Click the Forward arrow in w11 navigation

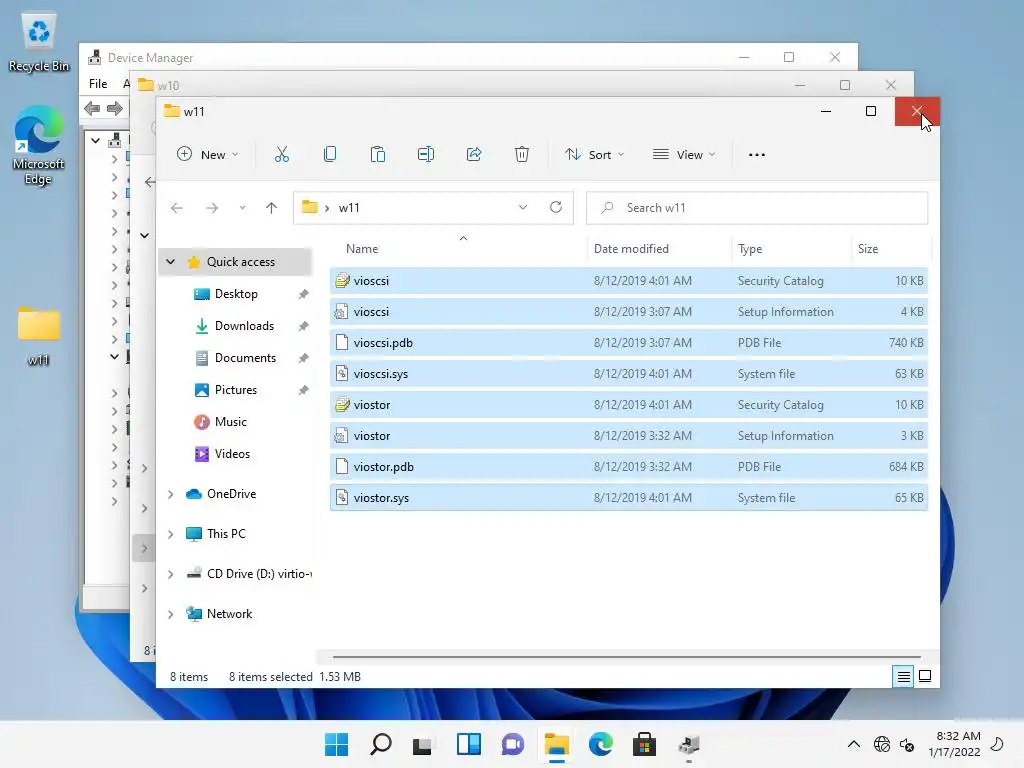(212, 208)
